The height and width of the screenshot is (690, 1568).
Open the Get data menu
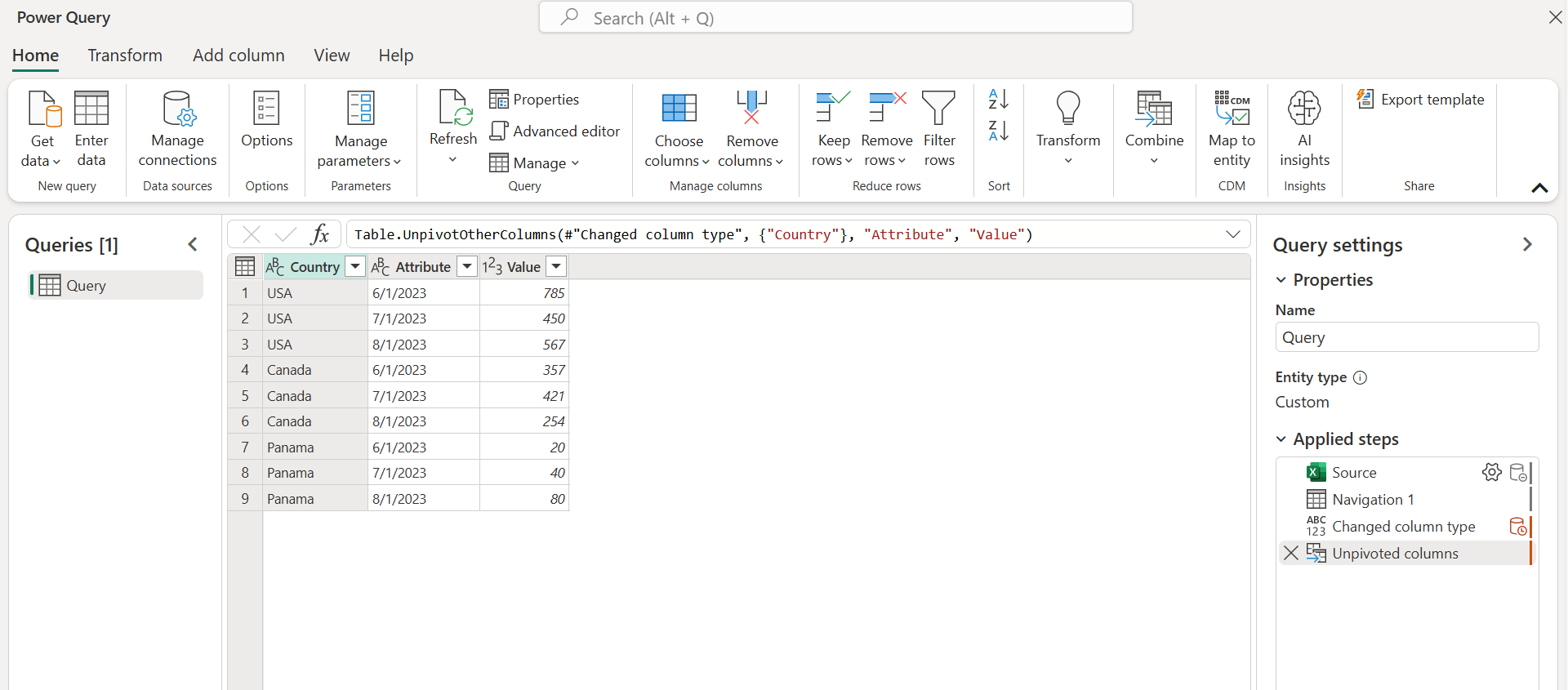coord(42,129)
